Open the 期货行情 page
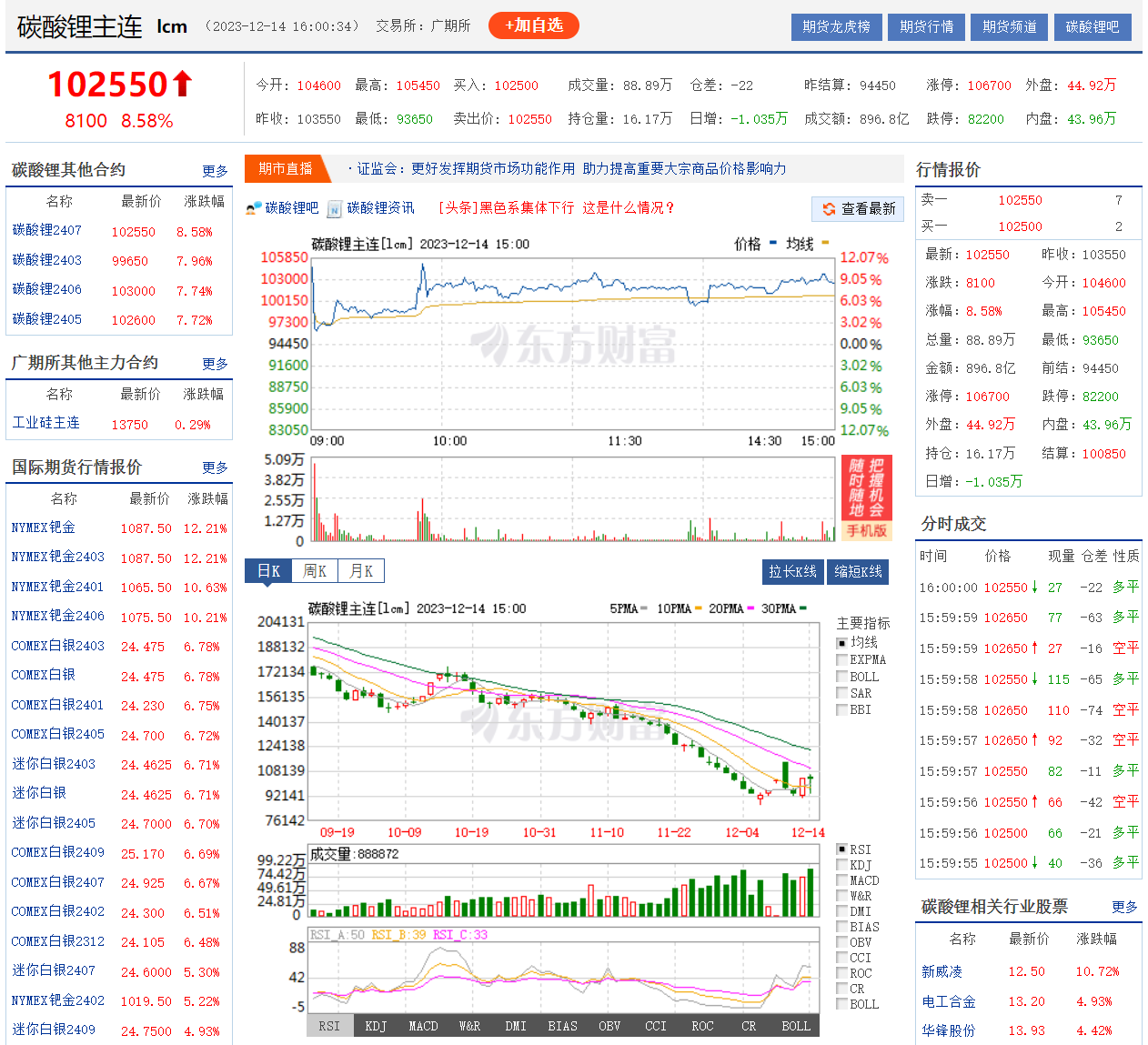Viewport: 1148px width, 1045px height. (x=927, y=27)
